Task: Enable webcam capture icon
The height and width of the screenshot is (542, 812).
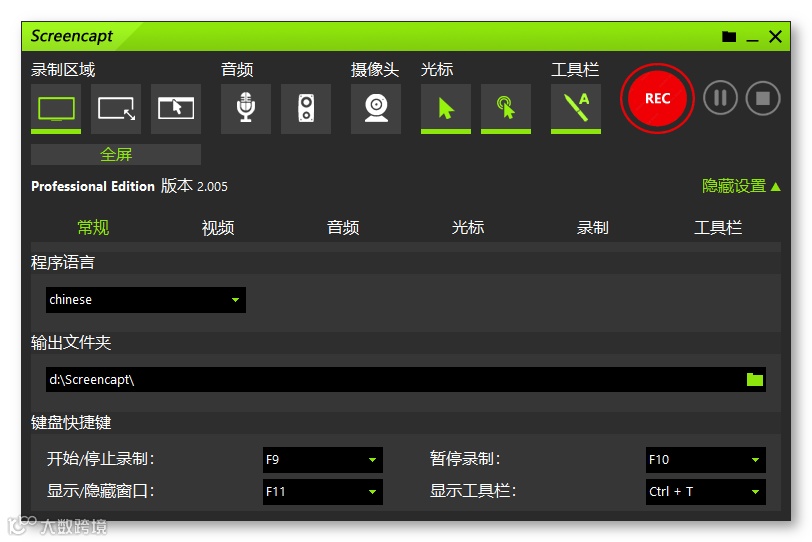Action: [376, 109]
